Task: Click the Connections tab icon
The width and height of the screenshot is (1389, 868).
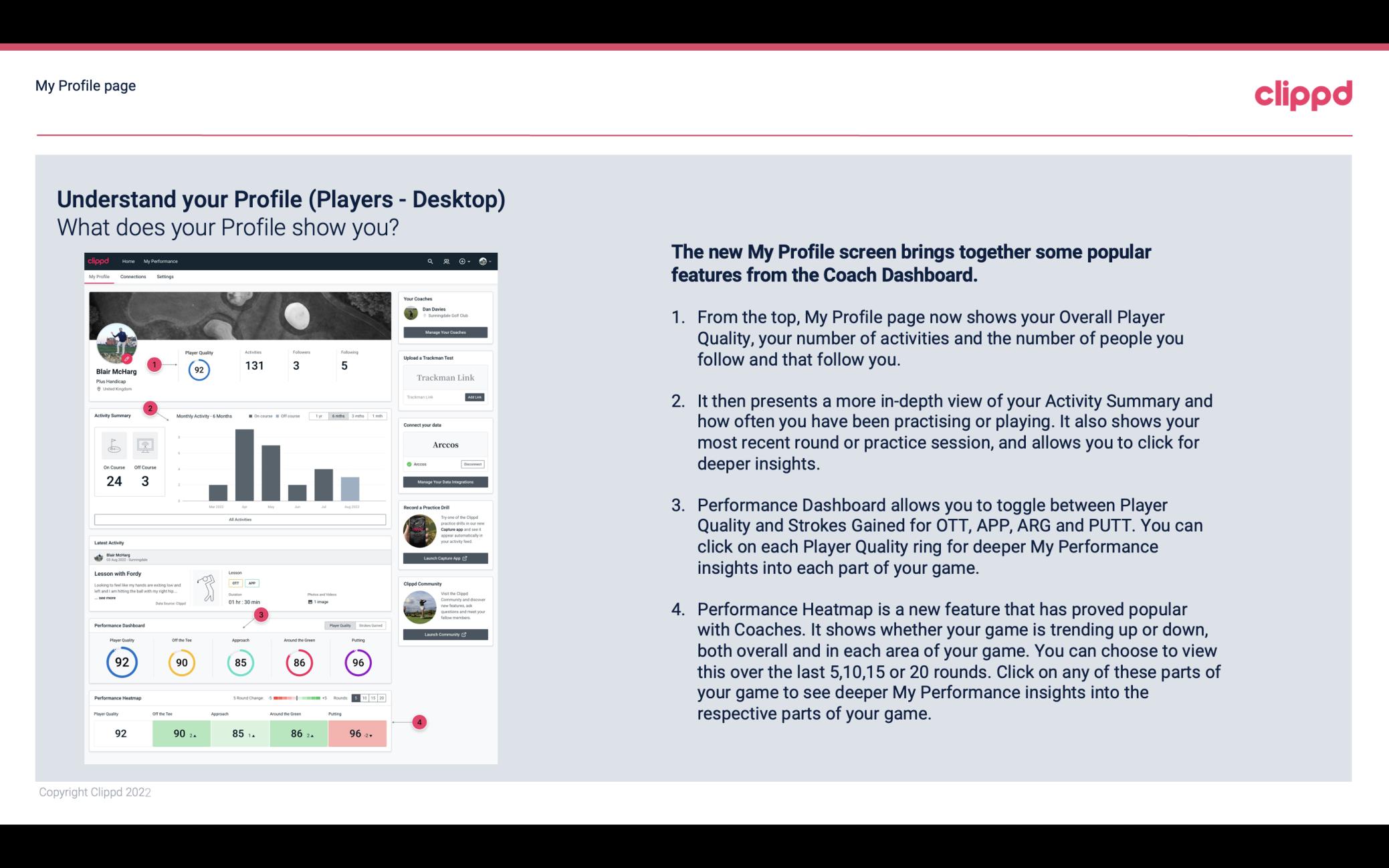Action: (x=134, y=276)
